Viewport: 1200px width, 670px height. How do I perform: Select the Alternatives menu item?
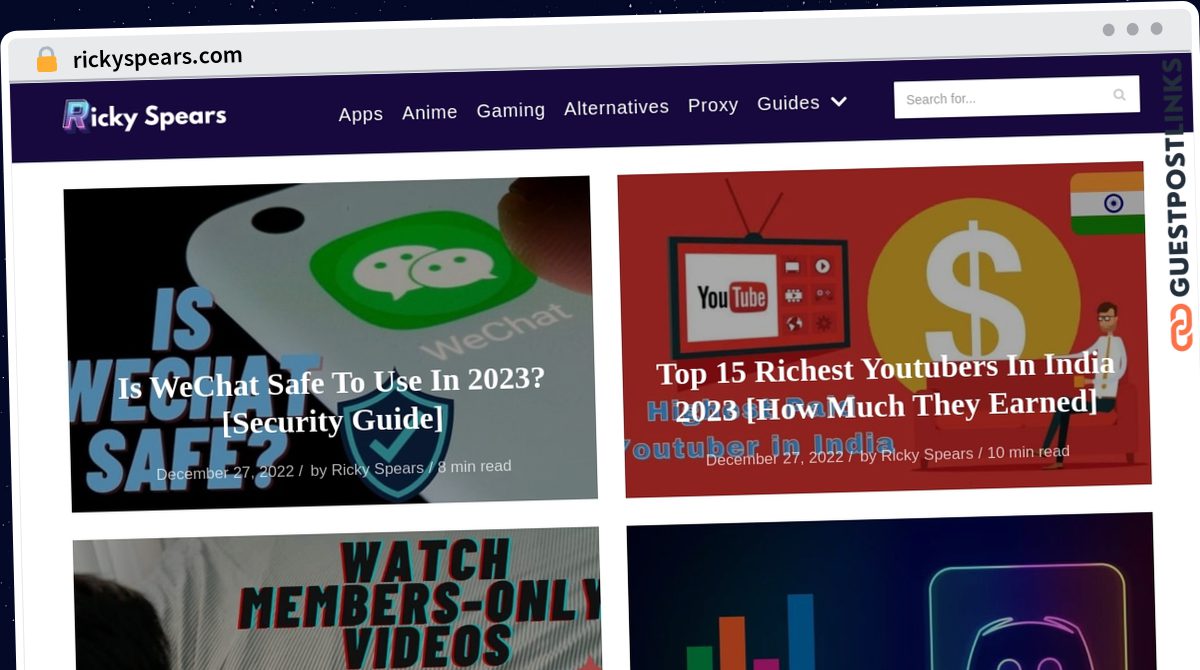click(616, 107)
